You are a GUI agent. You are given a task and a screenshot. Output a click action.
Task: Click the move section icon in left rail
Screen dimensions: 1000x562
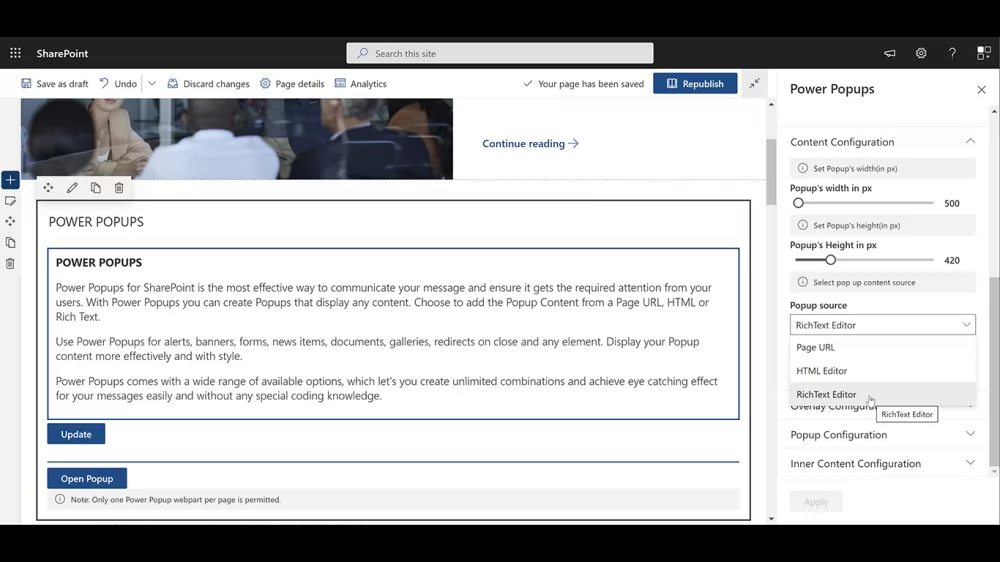(x=10, y=221)
